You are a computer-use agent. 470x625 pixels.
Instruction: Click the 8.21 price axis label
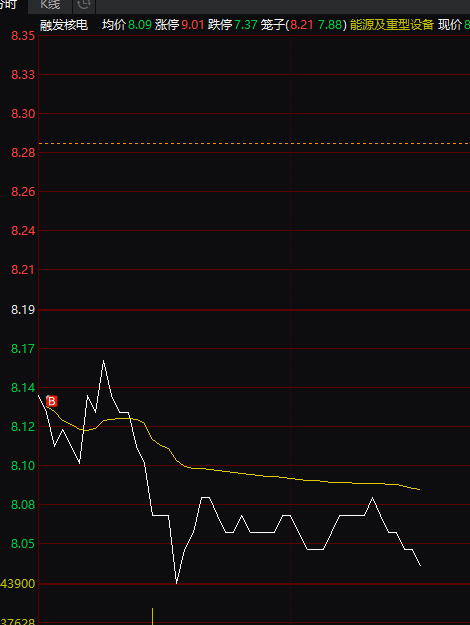pos(23,269)
